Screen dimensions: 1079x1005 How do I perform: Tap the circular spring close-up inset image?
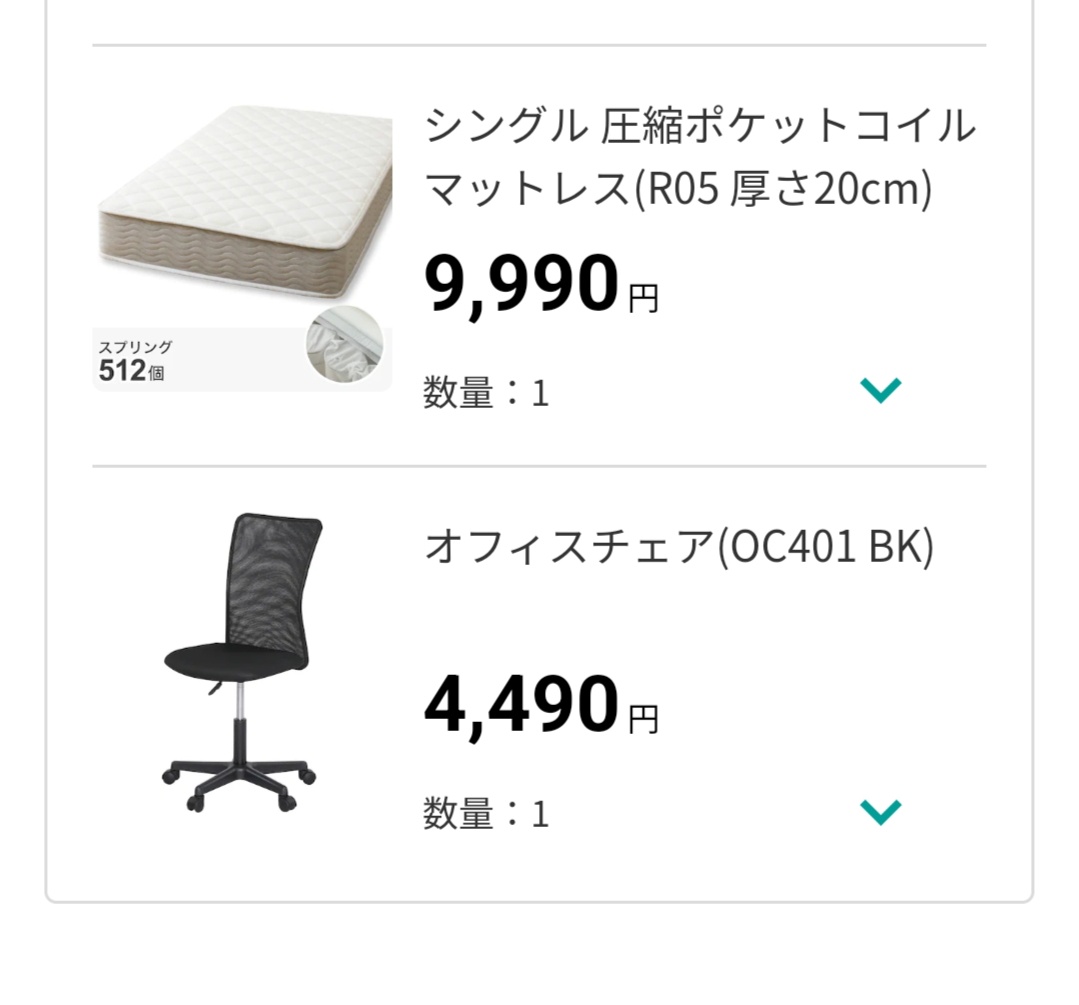345,344
